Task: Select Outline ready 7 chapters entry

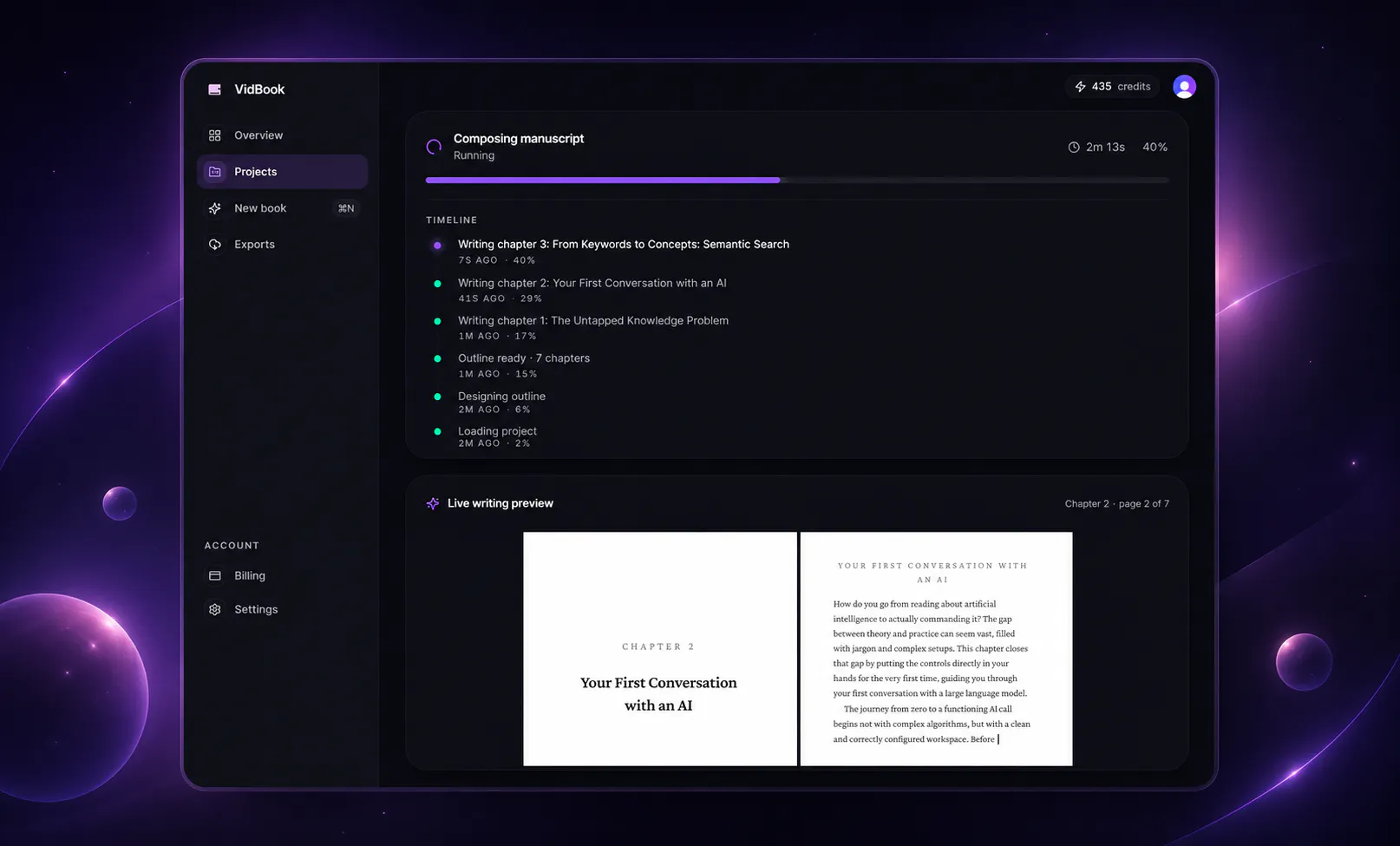Action: tap(524, 358)
